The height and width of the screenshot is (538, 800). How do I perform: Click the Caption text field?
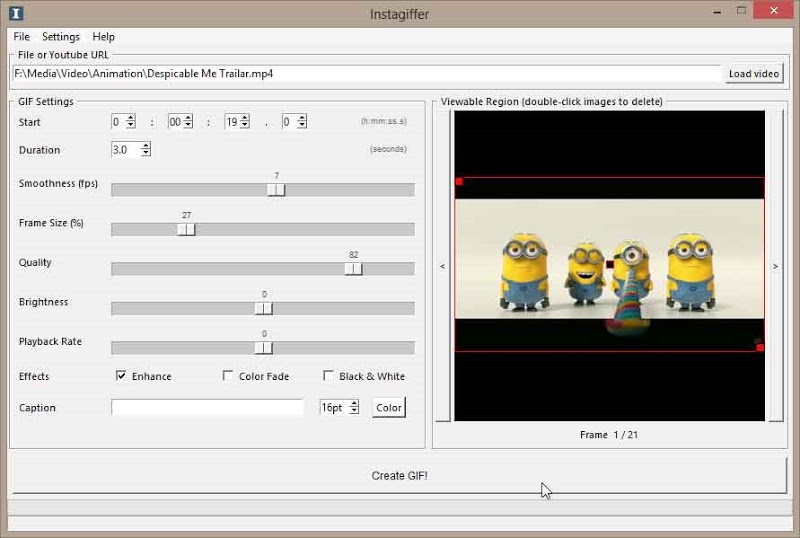coord(207,407)
